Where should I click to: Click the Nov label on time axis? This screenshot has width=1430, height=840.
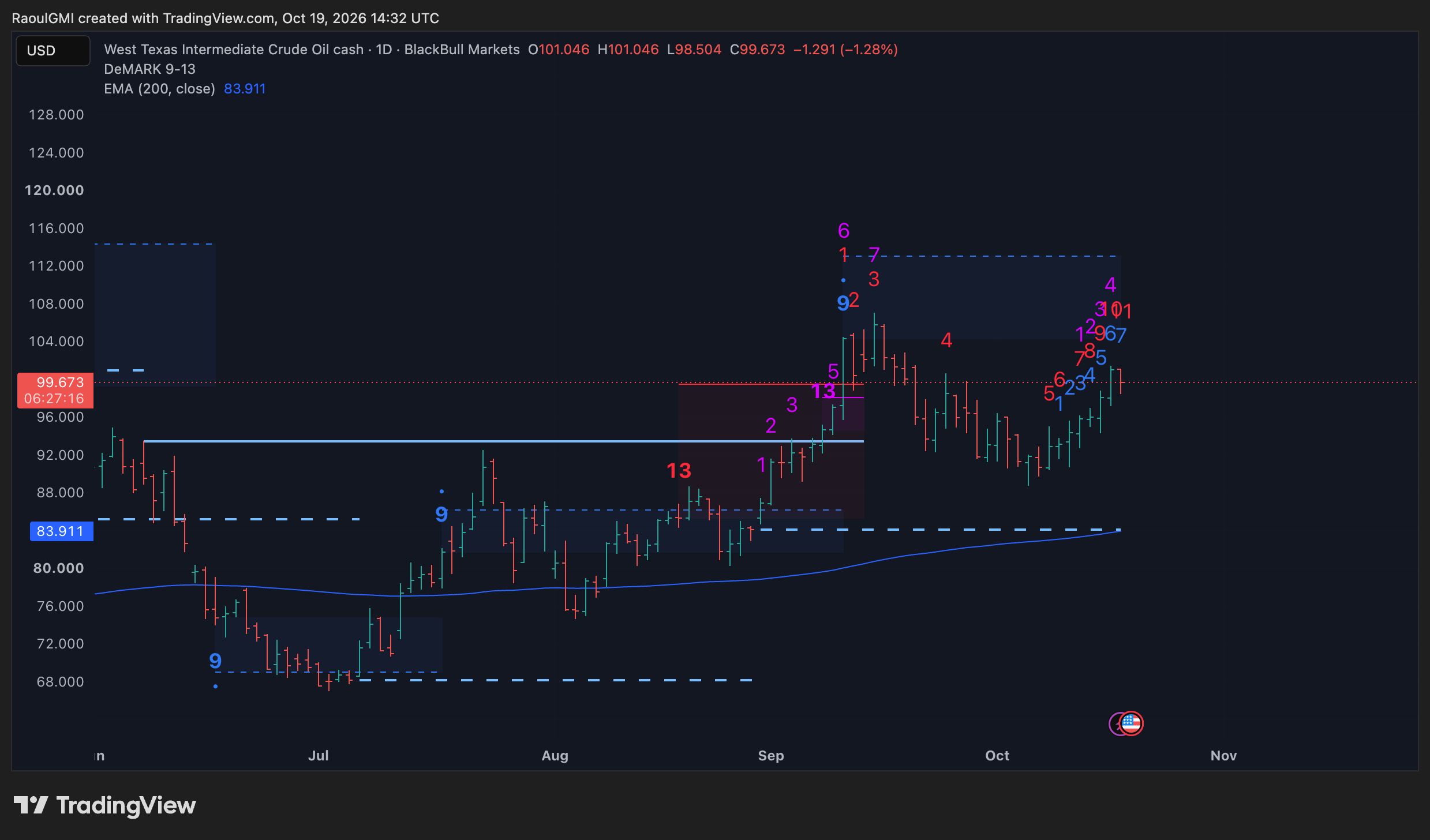(1223, 756)
